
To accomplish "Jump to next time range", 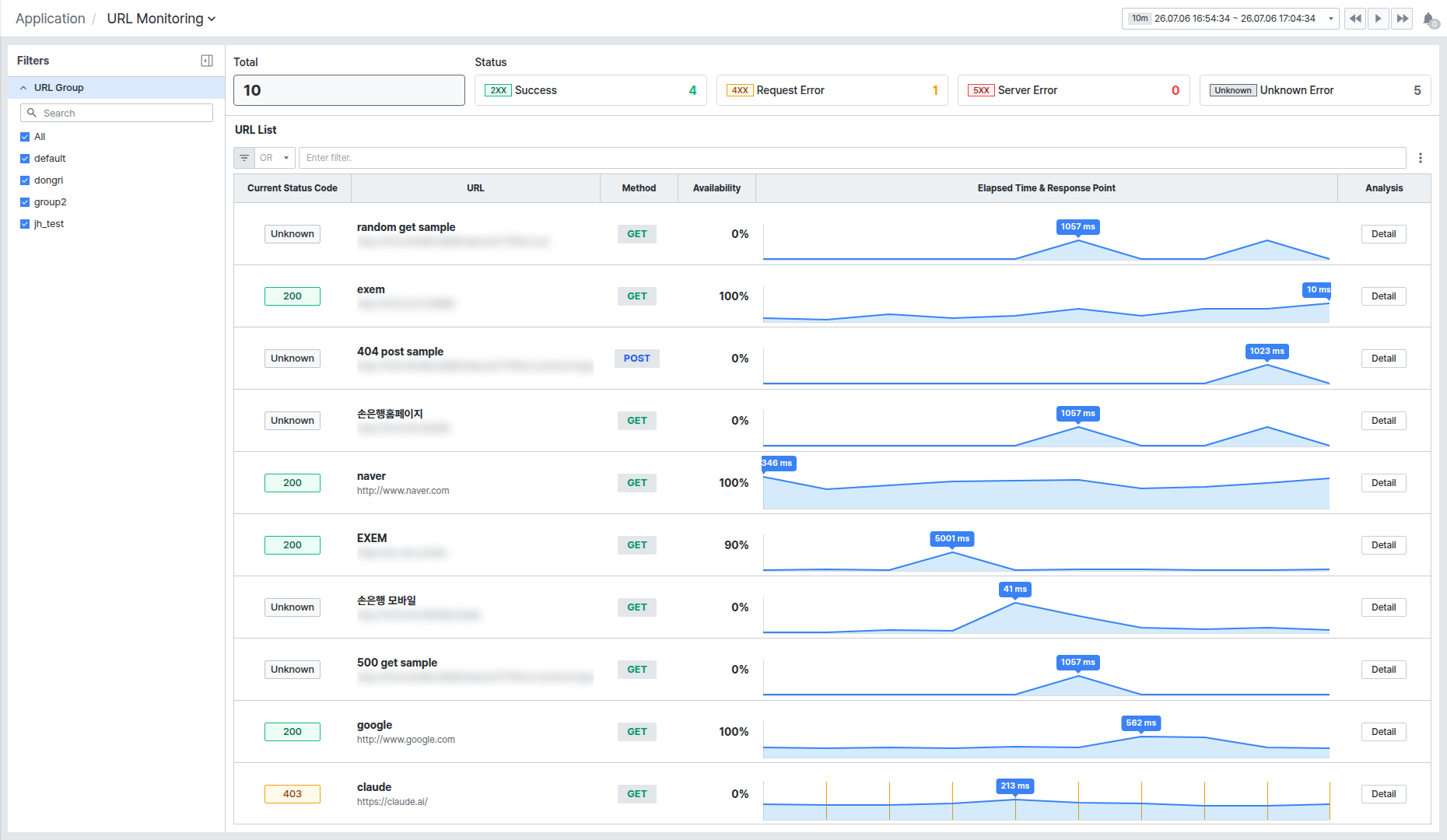I will point(1403,19).
